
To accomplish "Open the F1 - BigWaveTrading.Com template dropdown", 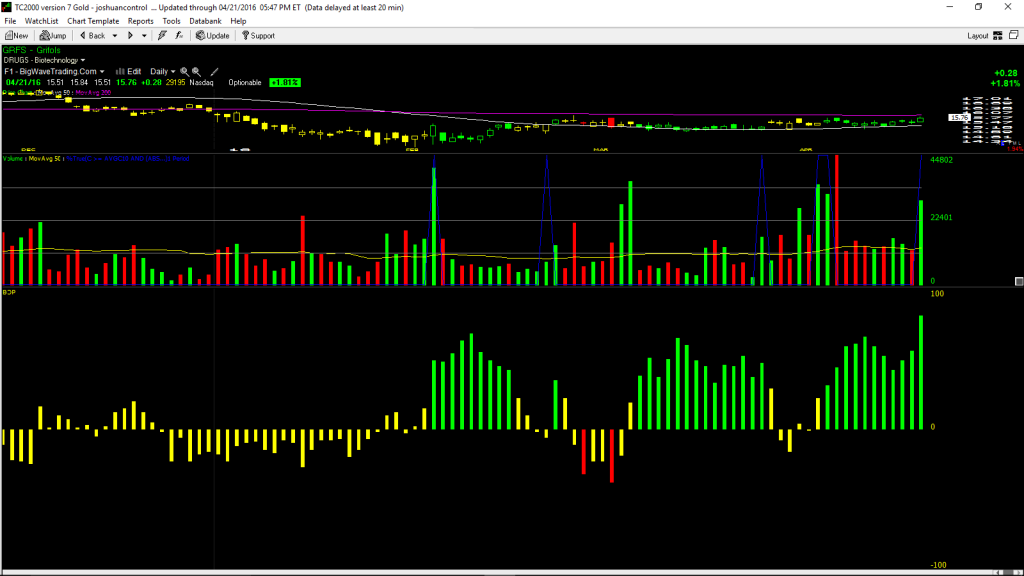I will (x=54, y=72).
